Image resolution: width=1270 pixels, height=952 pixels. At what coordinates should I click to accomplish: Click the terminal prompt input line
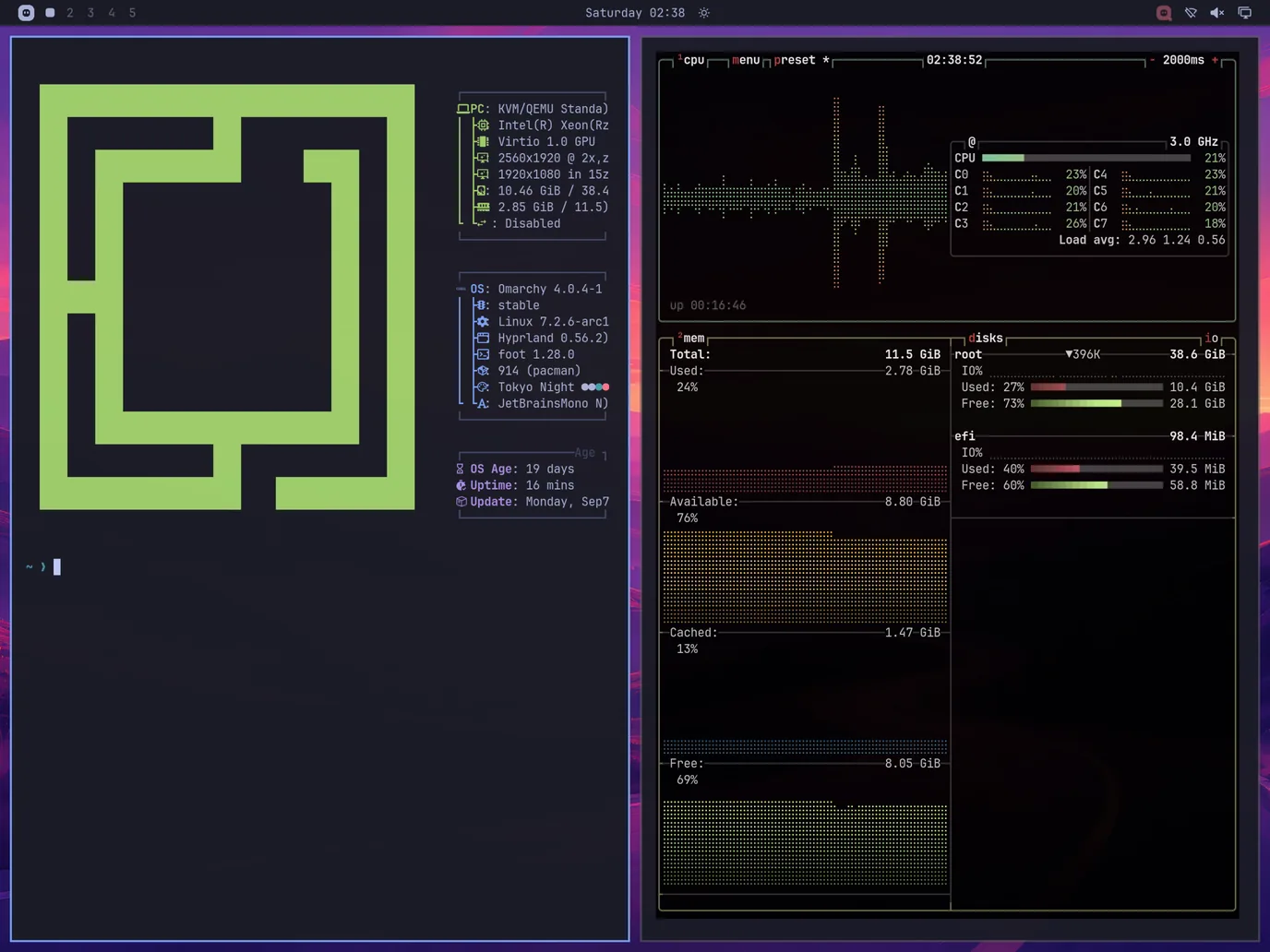point(319,567)
